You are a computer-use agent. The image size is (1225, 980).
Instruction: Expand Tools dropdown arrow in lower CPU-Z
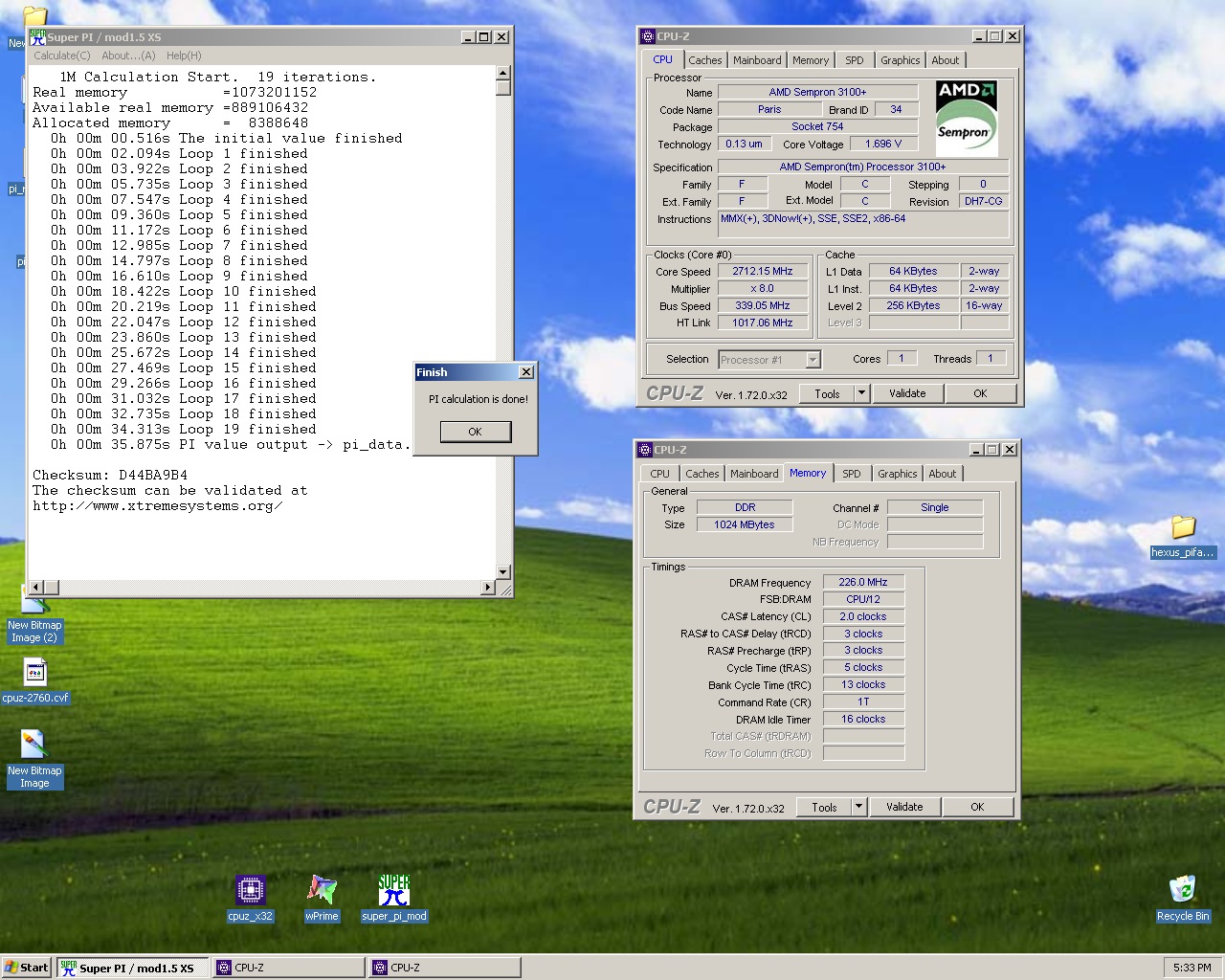tap(858, 807)
